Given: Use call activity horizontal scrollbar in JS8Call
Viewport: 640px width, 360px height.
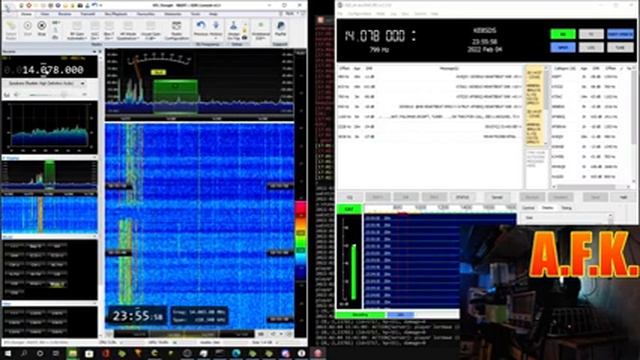Looking at the screenshot, I should pos(591,187).
